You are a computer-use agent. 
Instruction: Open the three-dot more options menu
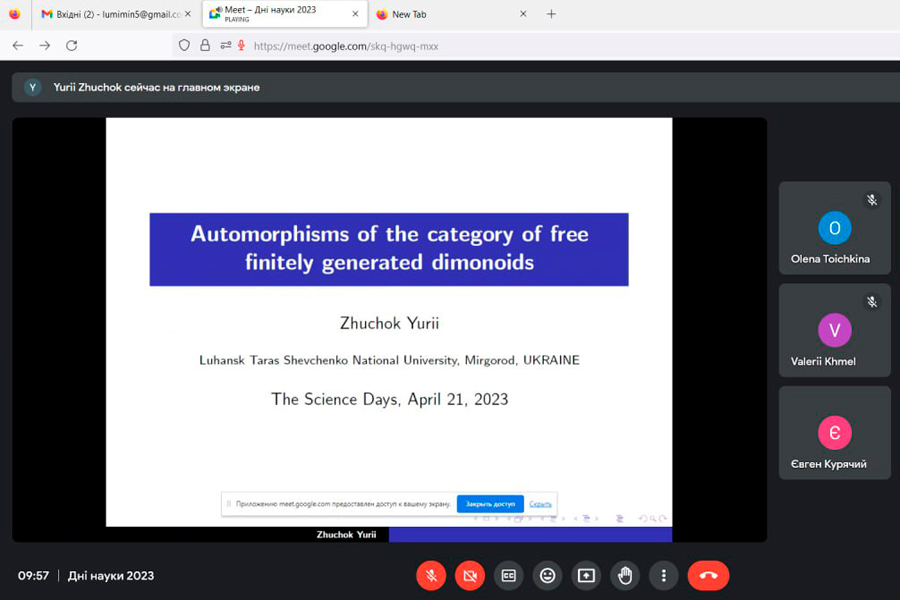(x=664, y=575)
